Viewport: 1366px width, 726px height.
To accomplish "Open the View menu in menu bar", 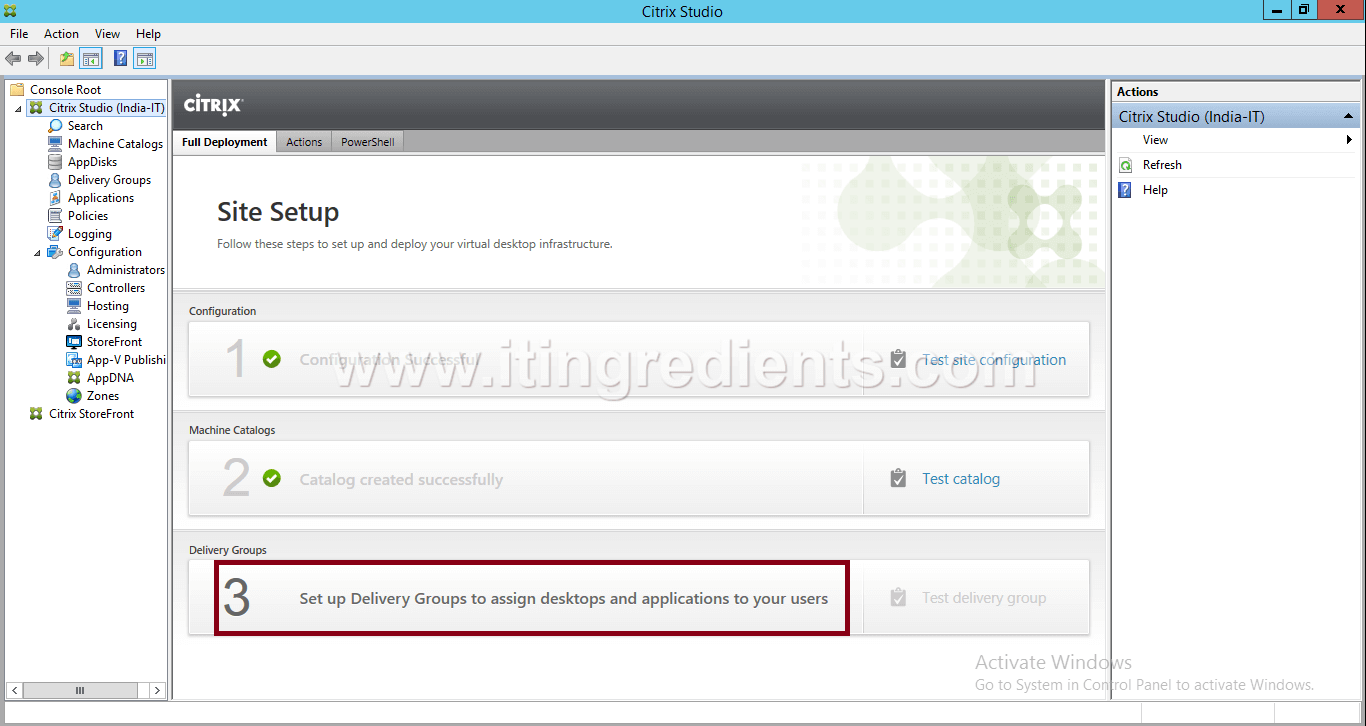I will click(x=107, y=34).
